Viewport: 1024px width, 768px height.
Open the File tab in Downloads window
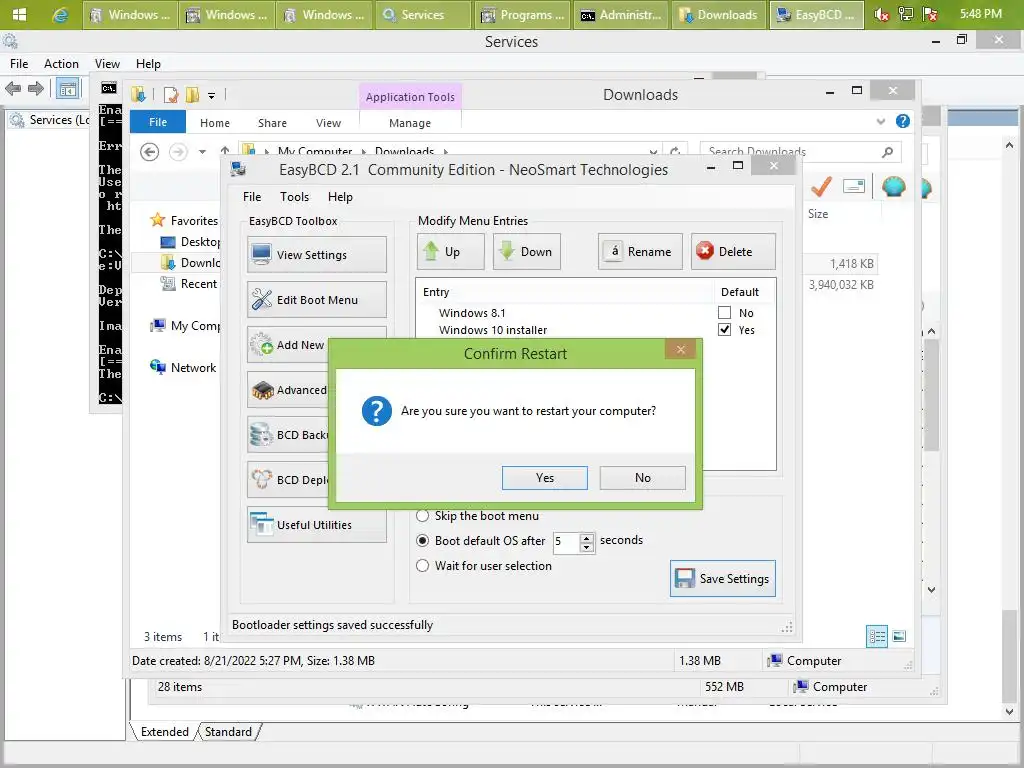click(x=157, y=122)
